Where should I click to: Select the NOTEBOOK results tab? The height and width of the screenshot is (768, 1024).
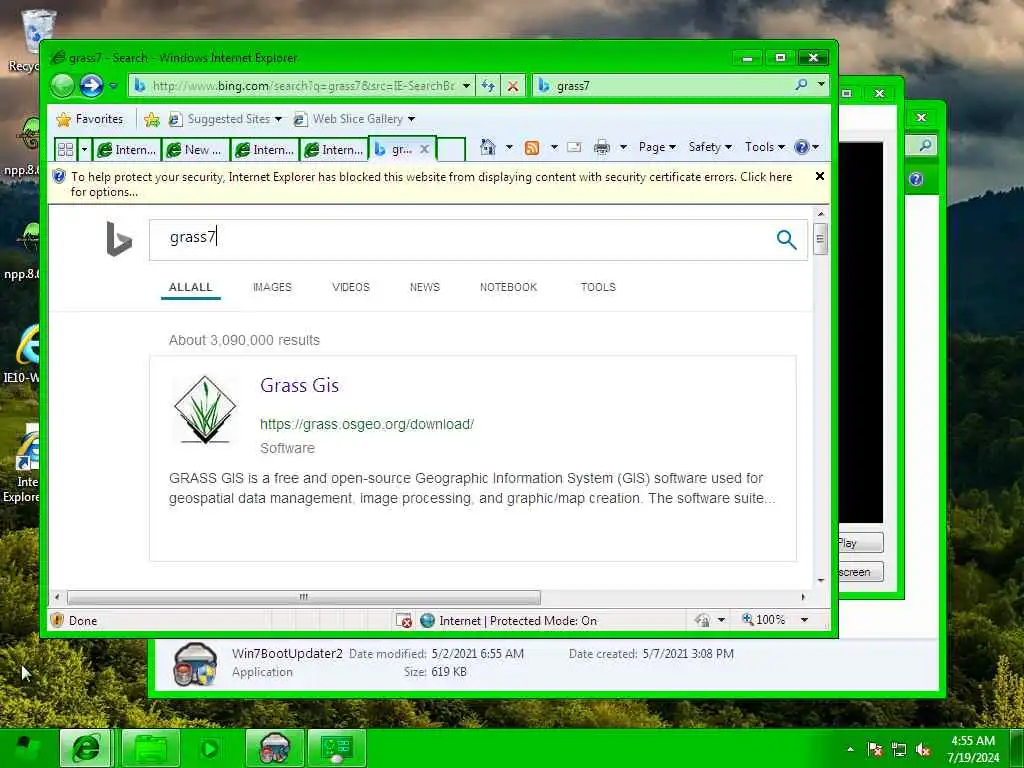[509, 287]
